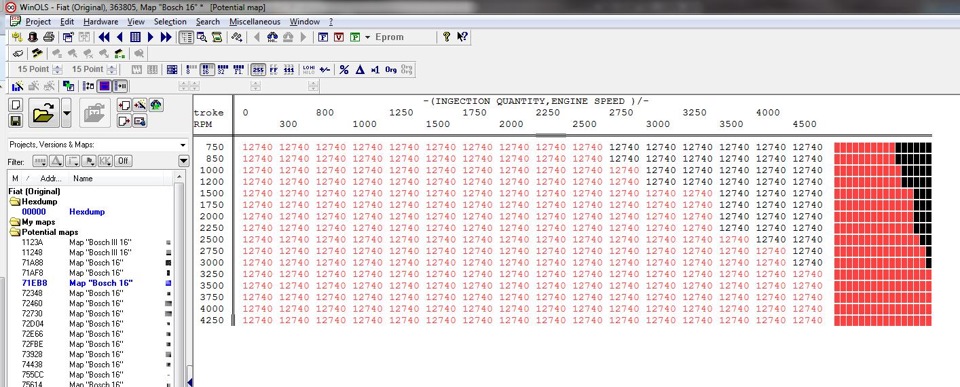
Task: Expand the black arrow right of the filters
Action: pos(184,161)
